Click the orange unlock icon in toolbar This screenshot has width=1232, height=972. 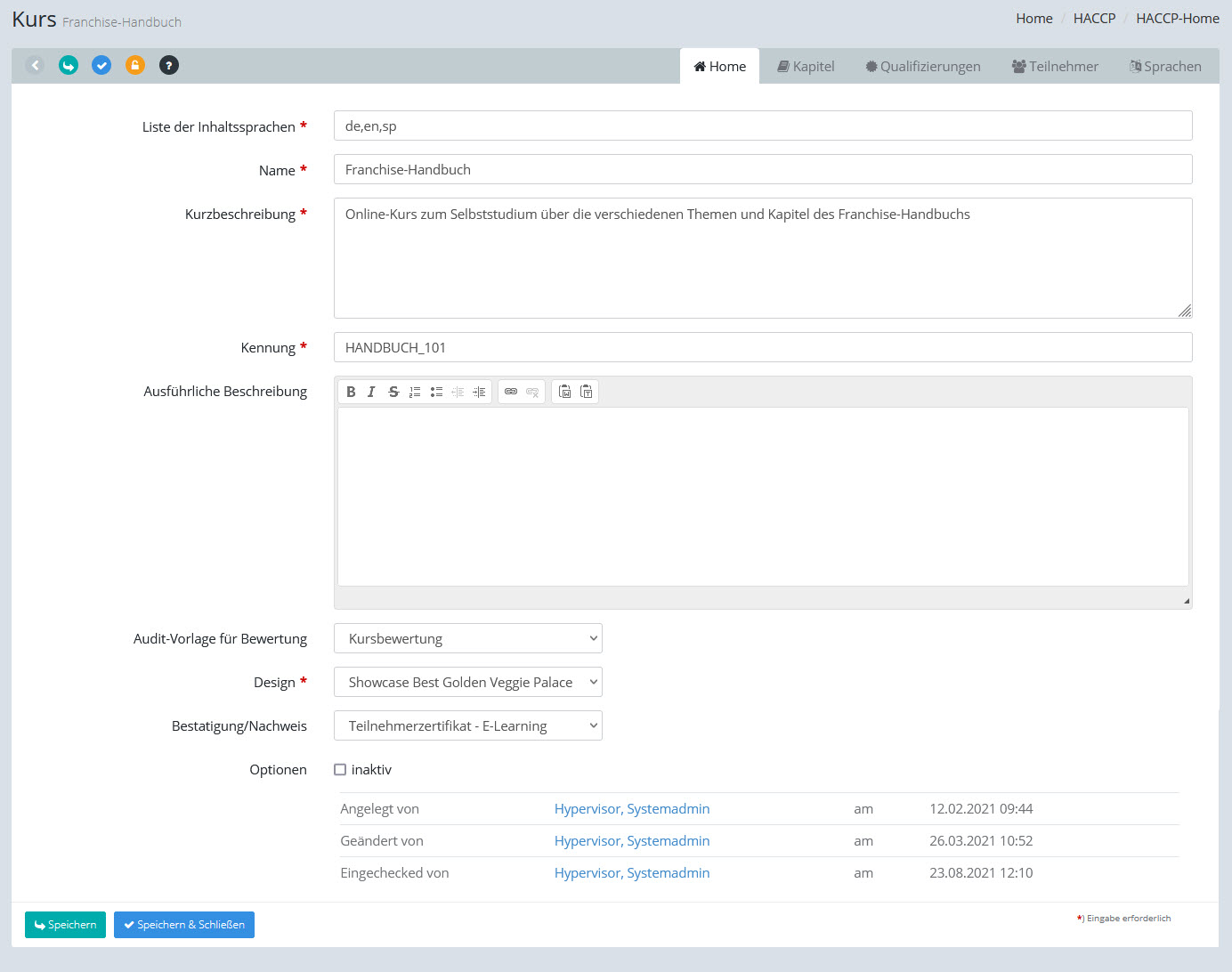[x=135, y=65]
